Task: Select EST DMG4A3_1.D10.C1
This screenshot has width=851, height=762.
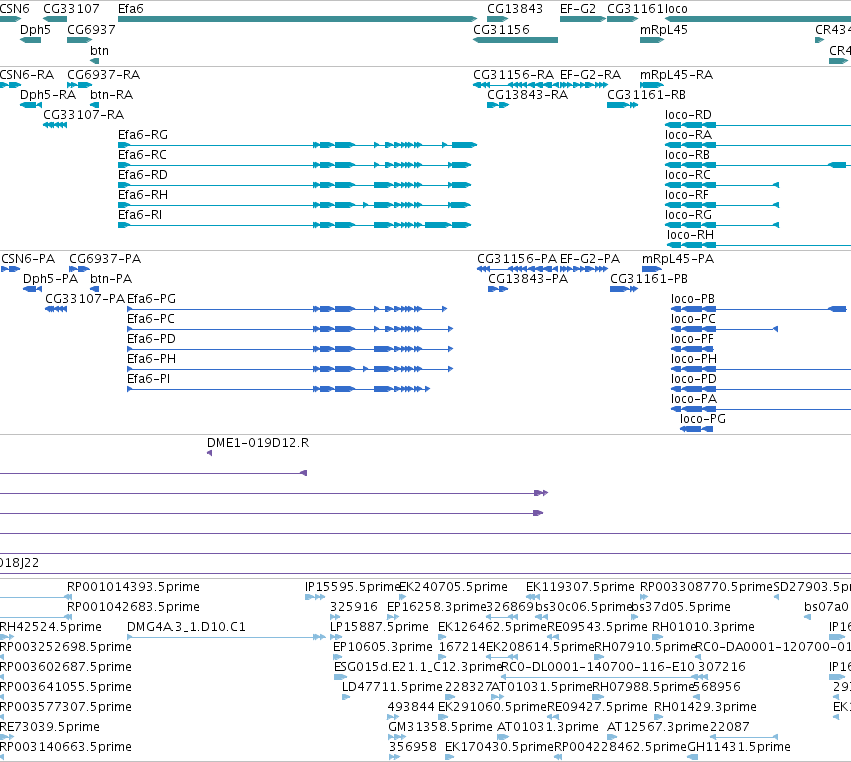Action: [x=186, y=627]
